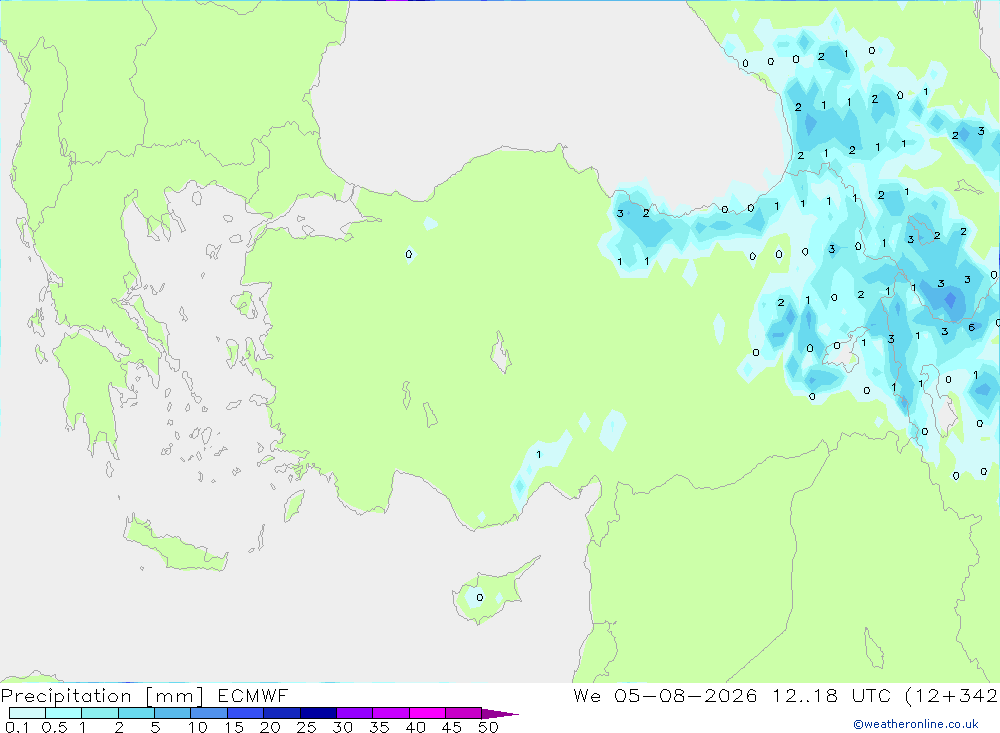
Task: Click the isolated '0' value in northwest Turkey
Action: click(409, 255)
